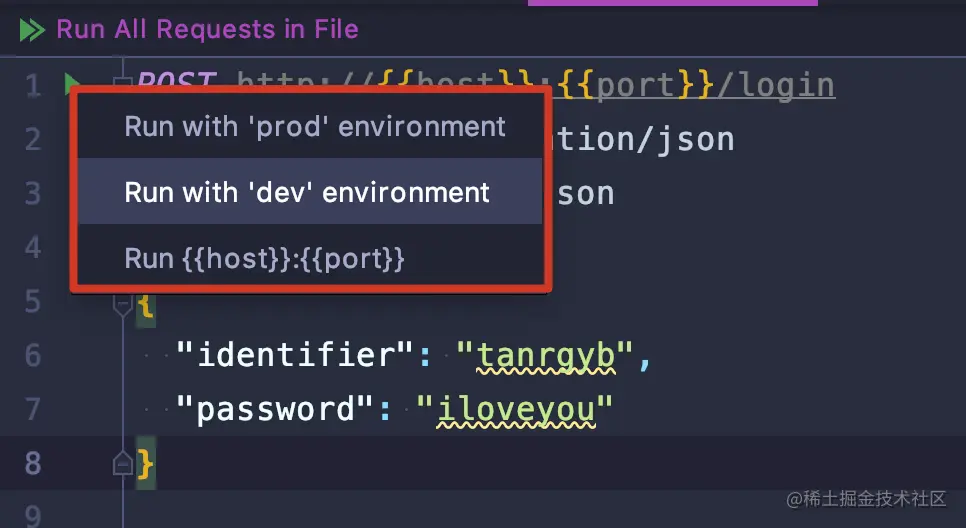Click the green run gutter icon on line 1
Viewport: 966px width, 528px height.
click(x=71, y=82)
